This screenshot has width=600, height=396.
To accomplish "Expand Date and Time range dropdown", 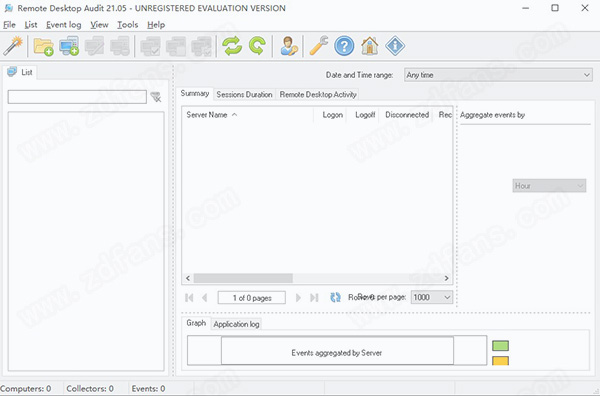I will point(498,75).
